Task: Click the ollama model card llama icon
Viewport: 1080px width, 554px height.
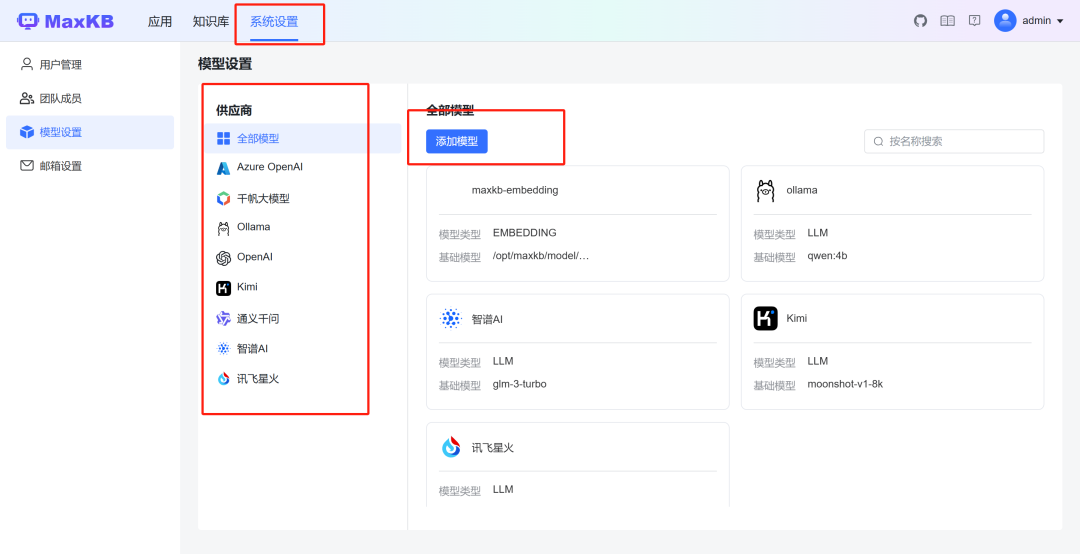Action: coord(765,190)
